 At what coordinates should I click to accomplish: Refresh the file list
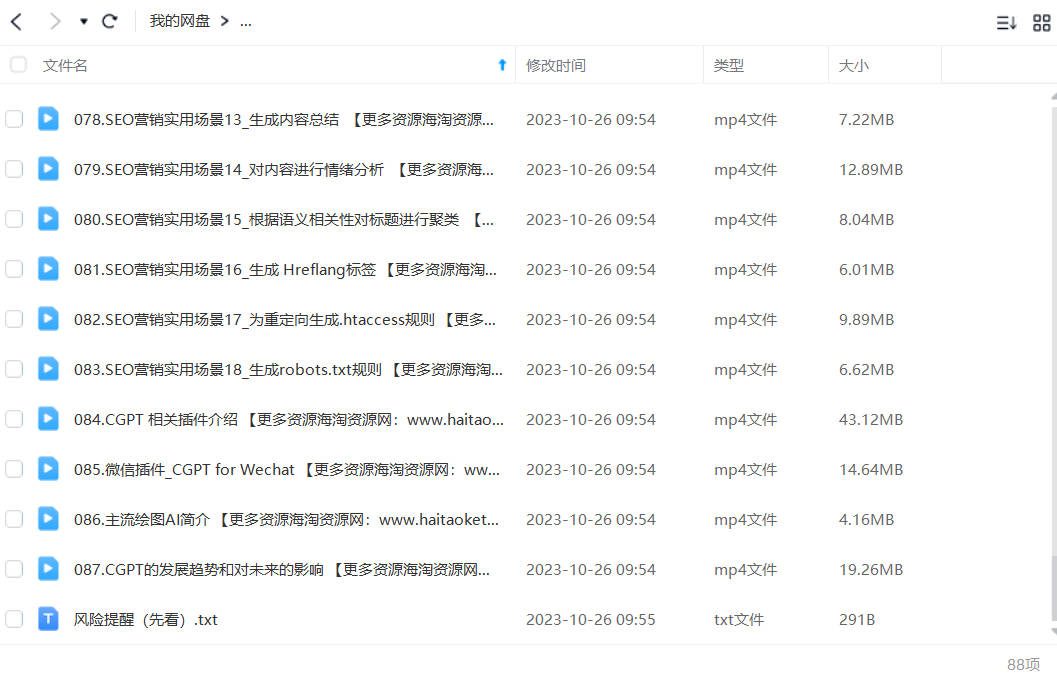click(109, 22)
